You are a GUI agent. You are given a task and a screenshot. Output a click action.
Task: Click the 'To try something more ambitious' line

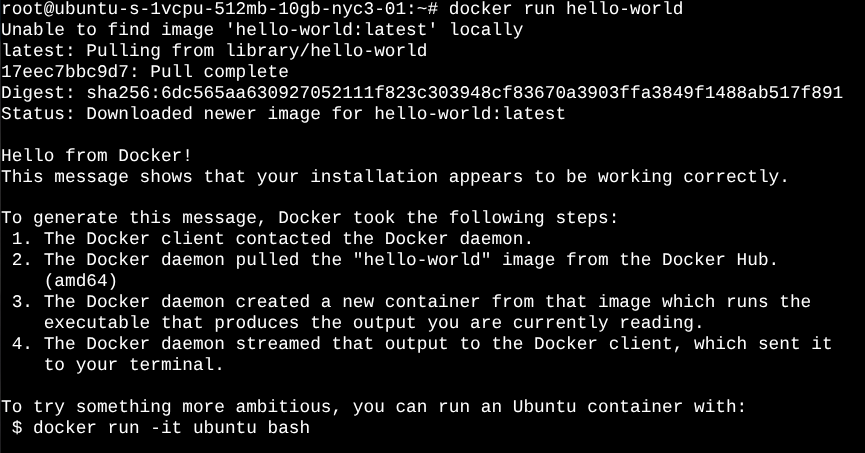point(373,407)
